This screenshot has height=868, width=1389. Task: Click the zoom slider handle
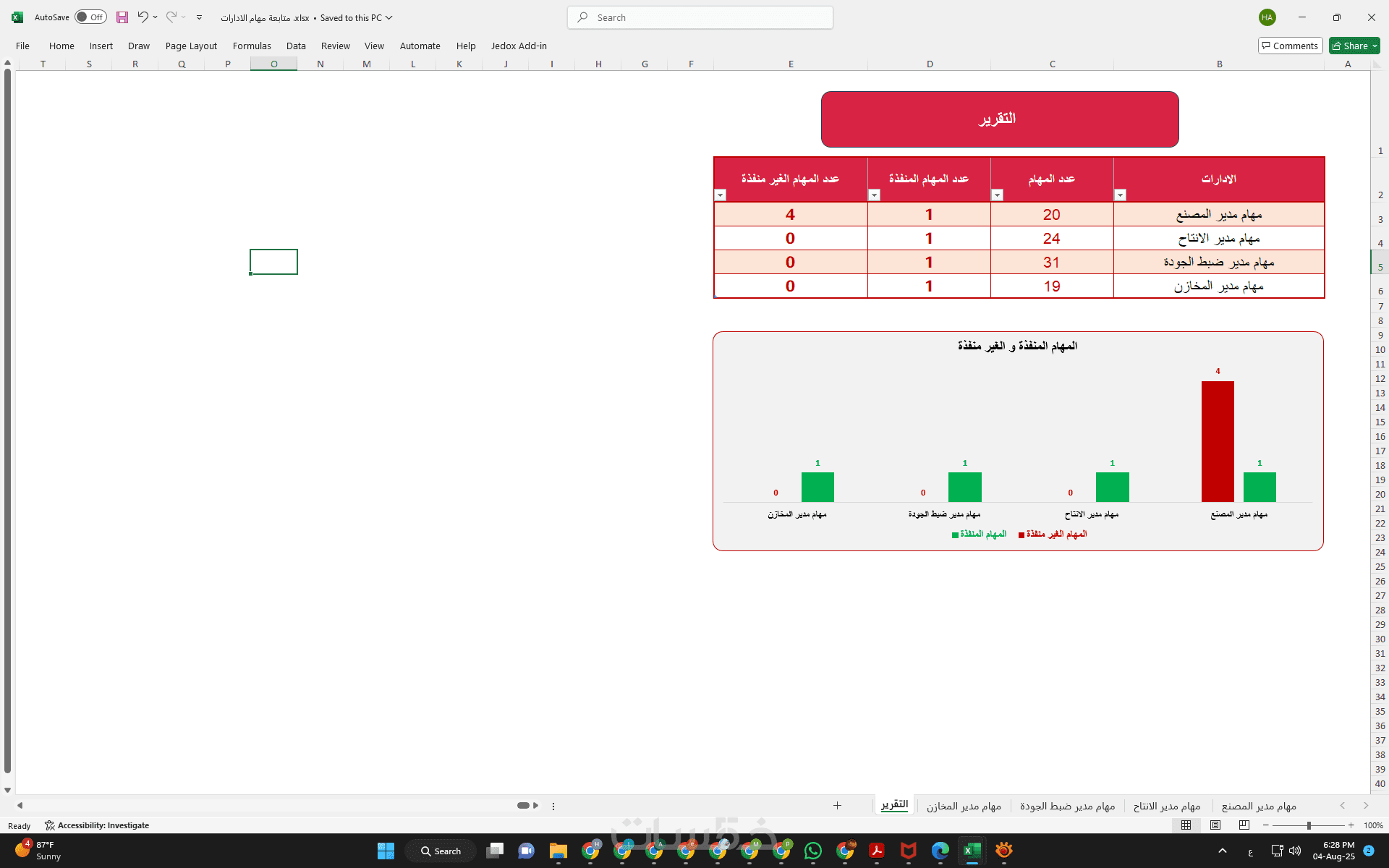click(x=1309, y=825)
